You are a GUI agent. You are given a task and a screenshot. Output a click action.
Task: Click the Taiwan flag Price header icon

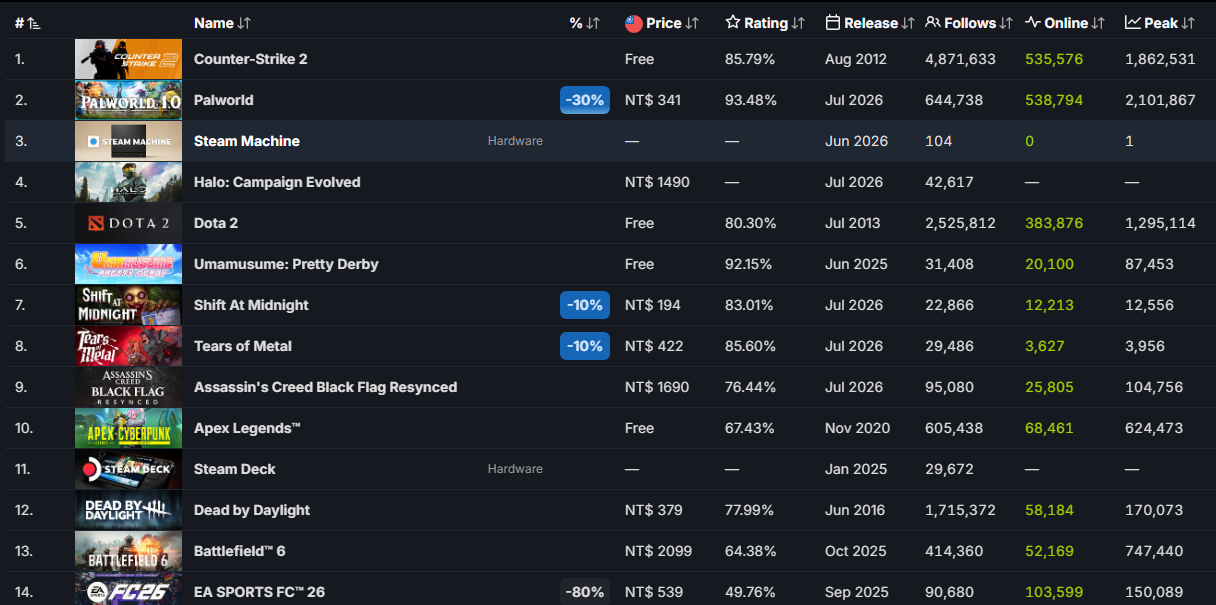[x=634, y=23]
